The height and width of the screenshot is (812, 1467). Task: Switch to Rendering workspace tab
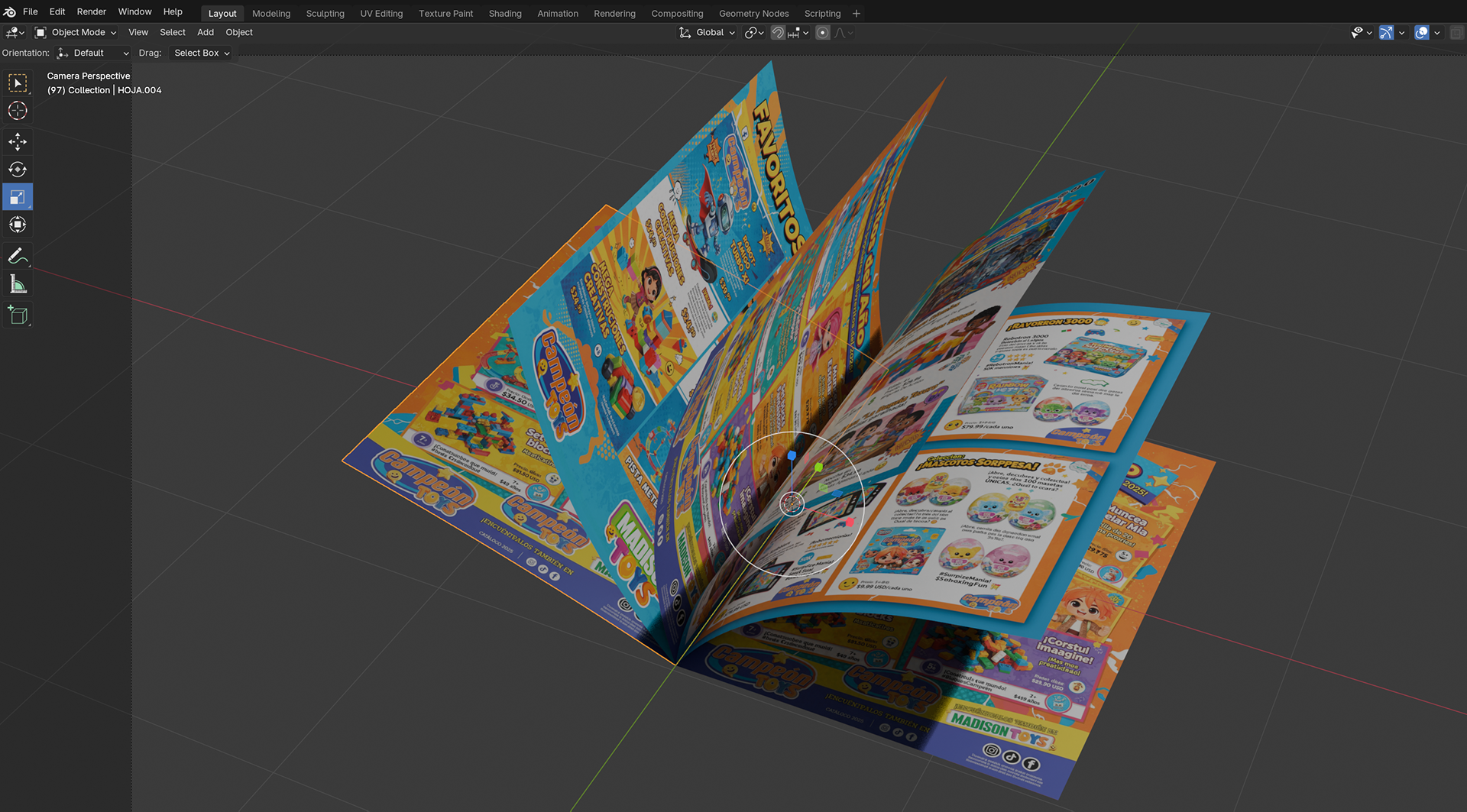click(614, 14)
